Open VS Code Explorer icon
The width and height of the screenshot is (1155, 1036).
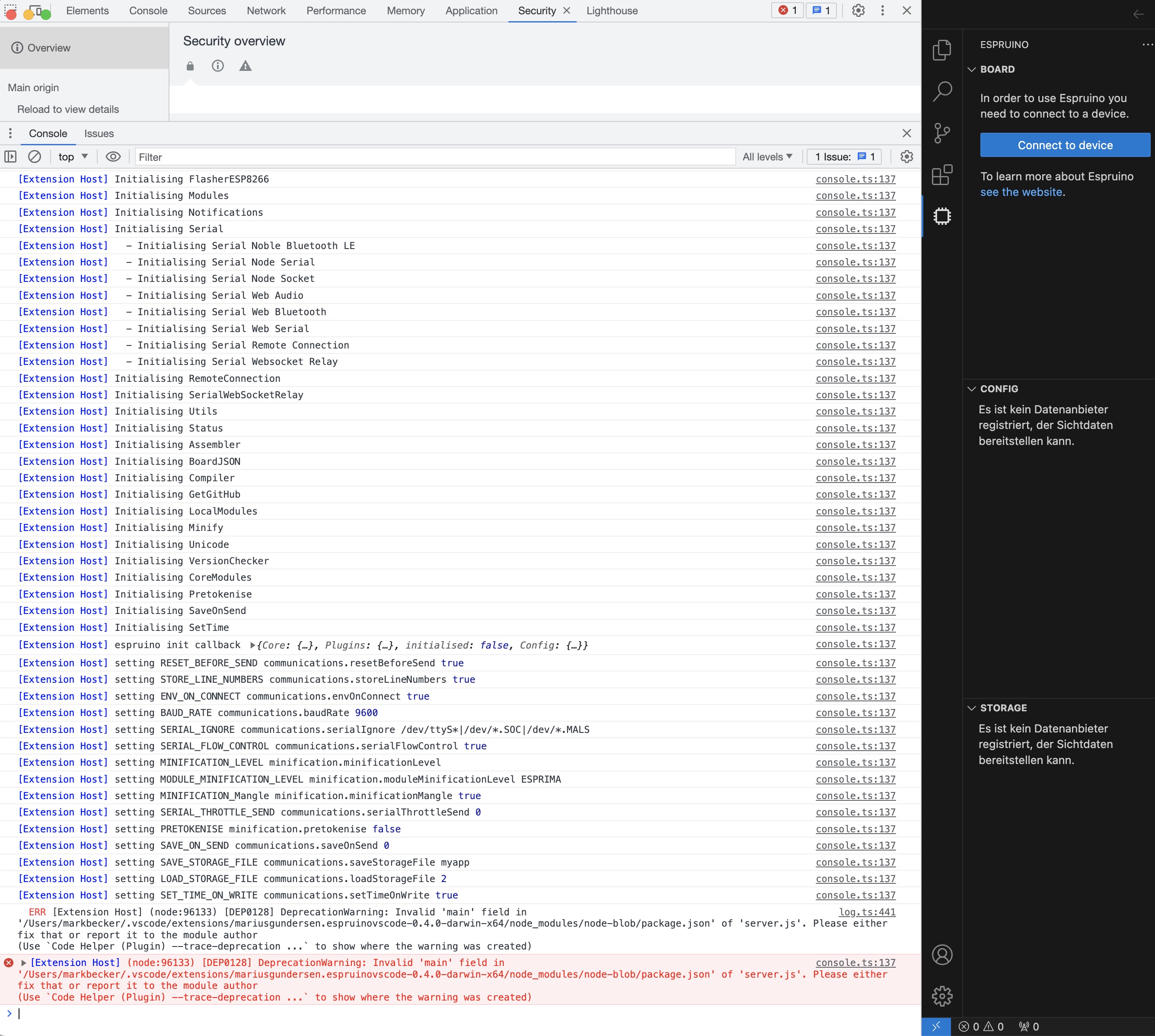pyautogui.click(x=942, y=50)
